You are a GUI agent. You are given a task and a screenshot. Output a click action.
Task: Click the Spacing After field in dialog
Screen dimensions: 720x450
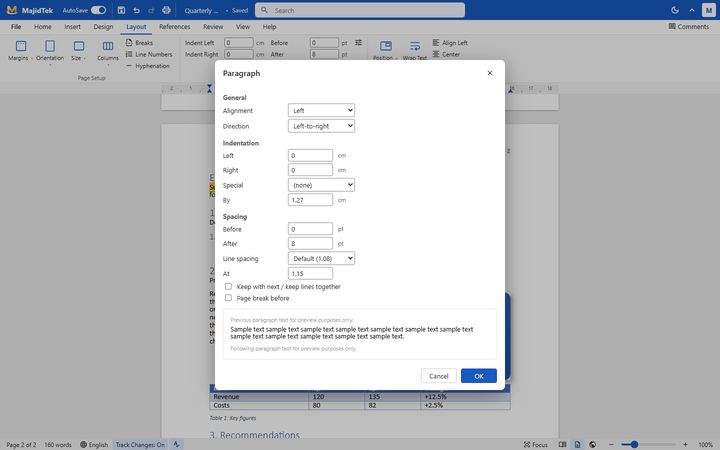(310, 243)
